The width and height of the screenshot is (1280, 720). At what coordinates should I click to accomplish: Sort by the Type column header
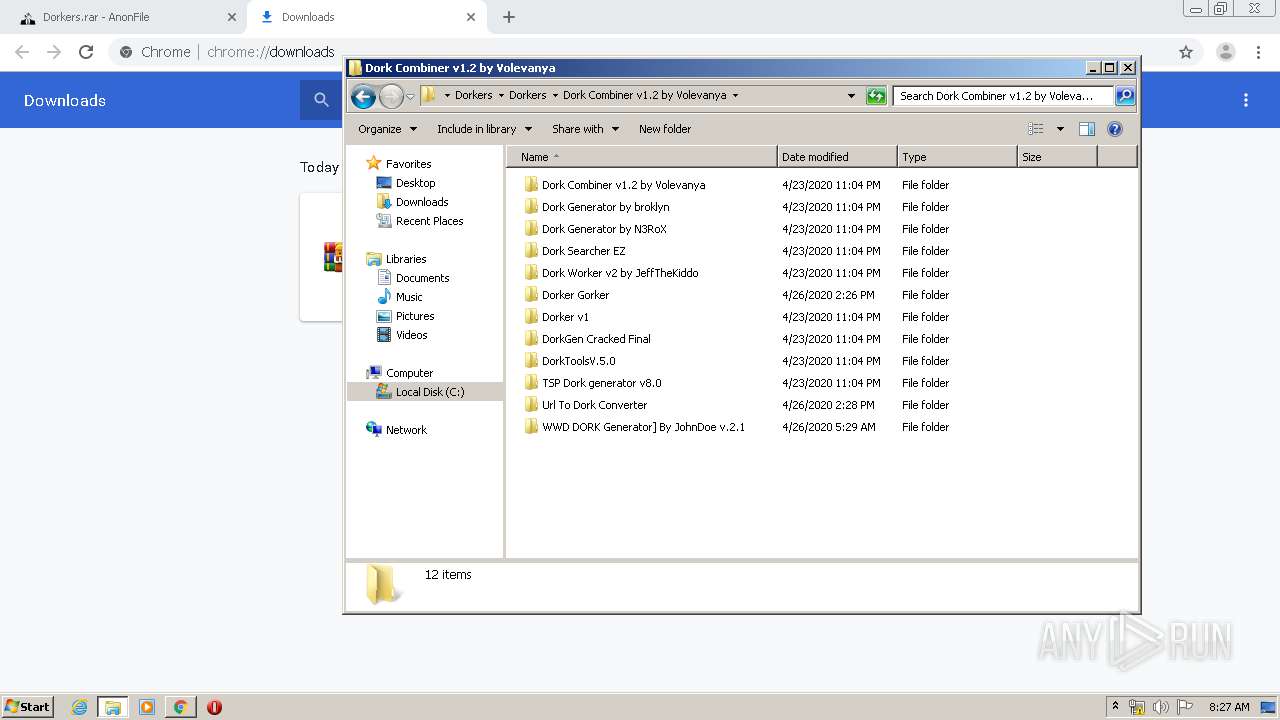tap(957, 157)
